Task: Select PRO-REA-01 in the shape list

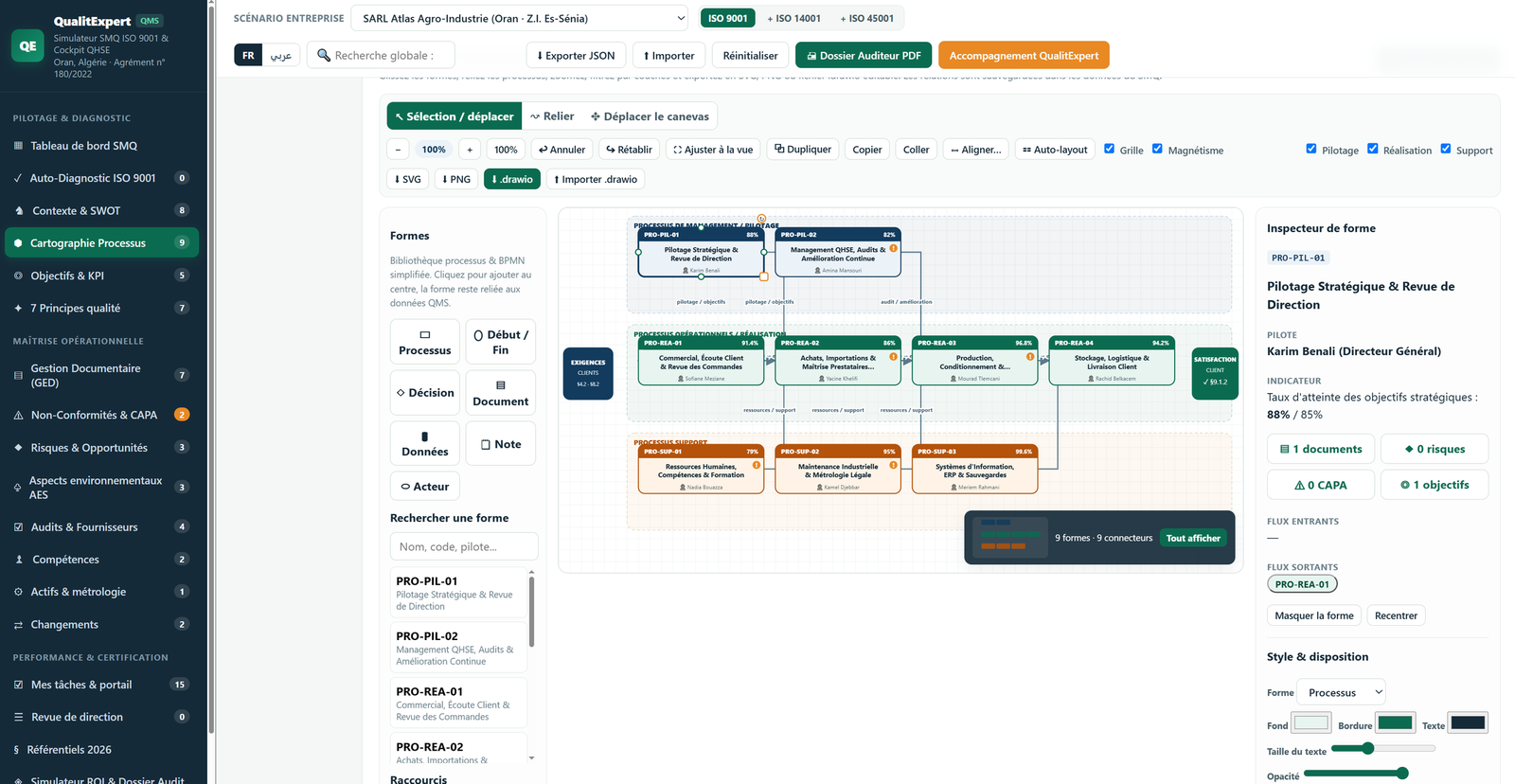Action: click(x=458, y=703)
